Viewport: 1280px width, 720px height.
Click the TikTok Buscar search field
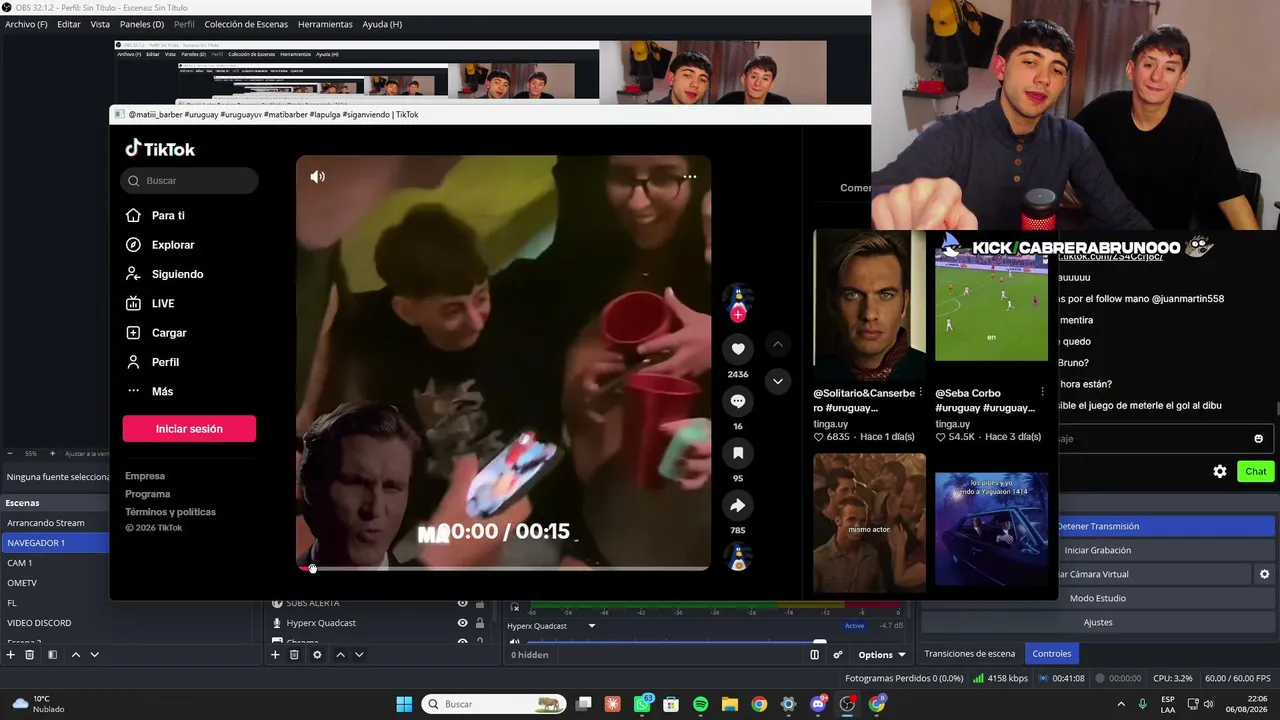(x=190, y=181)
